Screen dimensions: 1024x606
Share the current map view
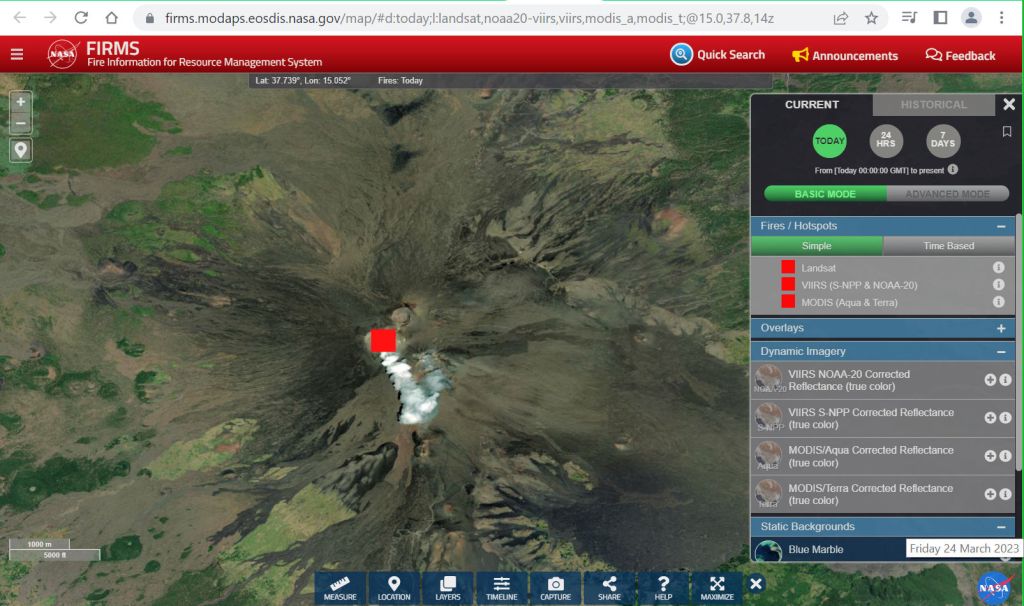pos(609,588)
